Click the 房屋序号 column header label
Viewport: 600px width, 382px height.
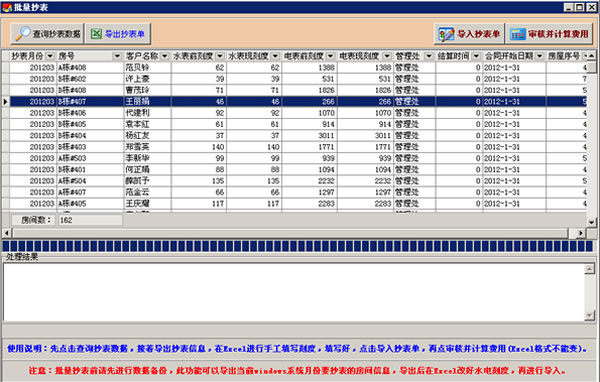click(564, 56)
